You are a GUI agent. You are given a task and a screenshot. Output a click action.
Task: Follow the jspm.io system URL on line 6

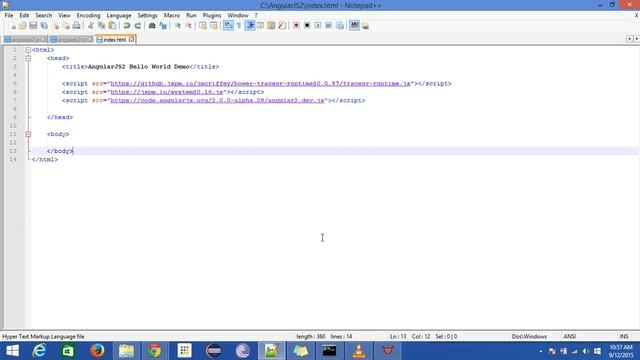pos(167,92)
